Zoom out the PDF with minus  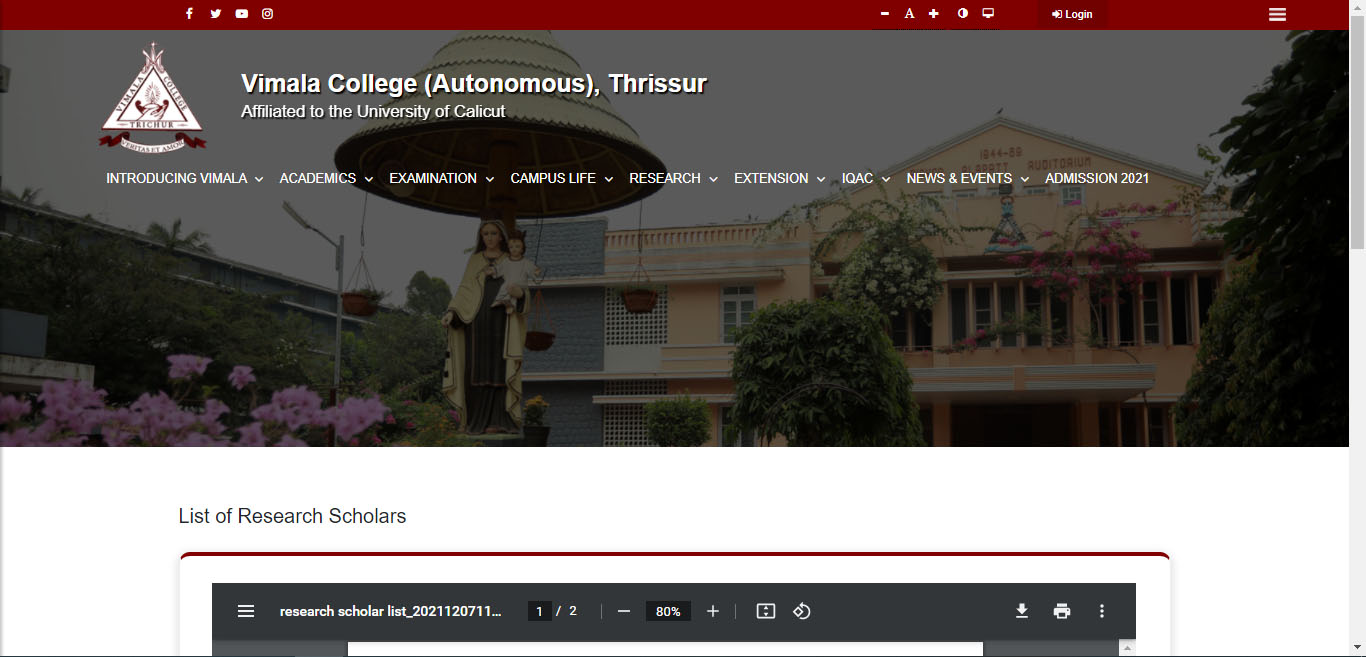624,611
